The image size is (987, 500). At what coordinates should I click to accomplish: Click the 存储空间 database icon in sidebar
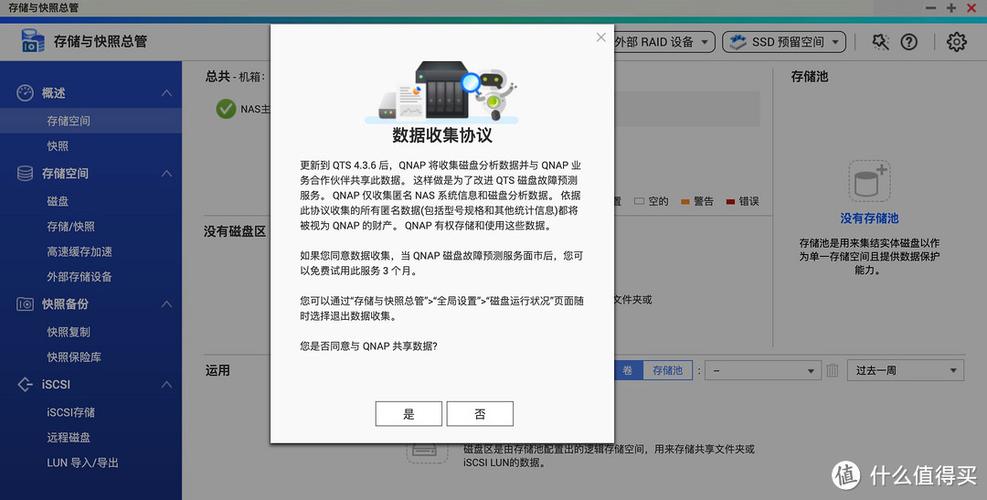pyautogui.click(x=25, y=173)
